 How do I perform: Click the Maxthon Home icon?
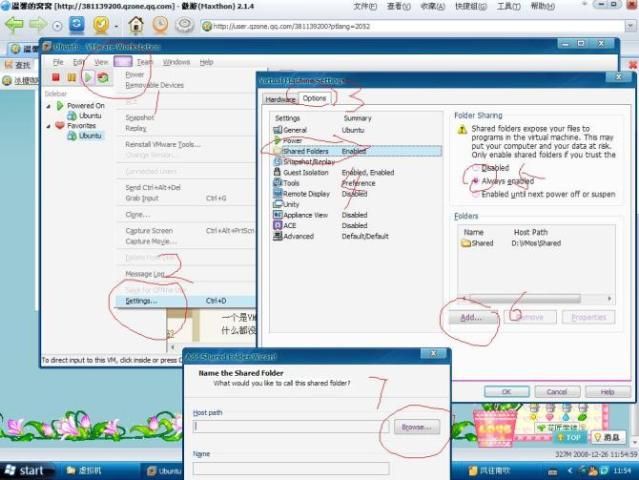click(136, 25)
